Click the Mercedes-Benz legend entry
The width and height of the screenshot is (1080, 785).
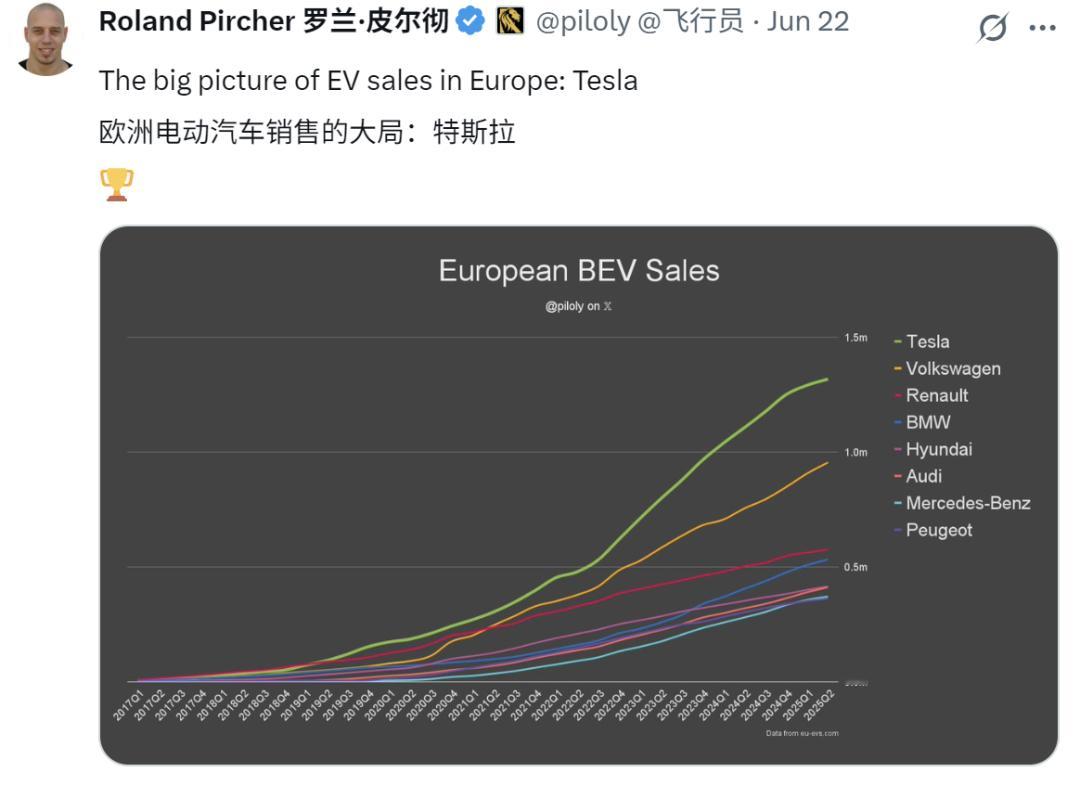(962, 503)
